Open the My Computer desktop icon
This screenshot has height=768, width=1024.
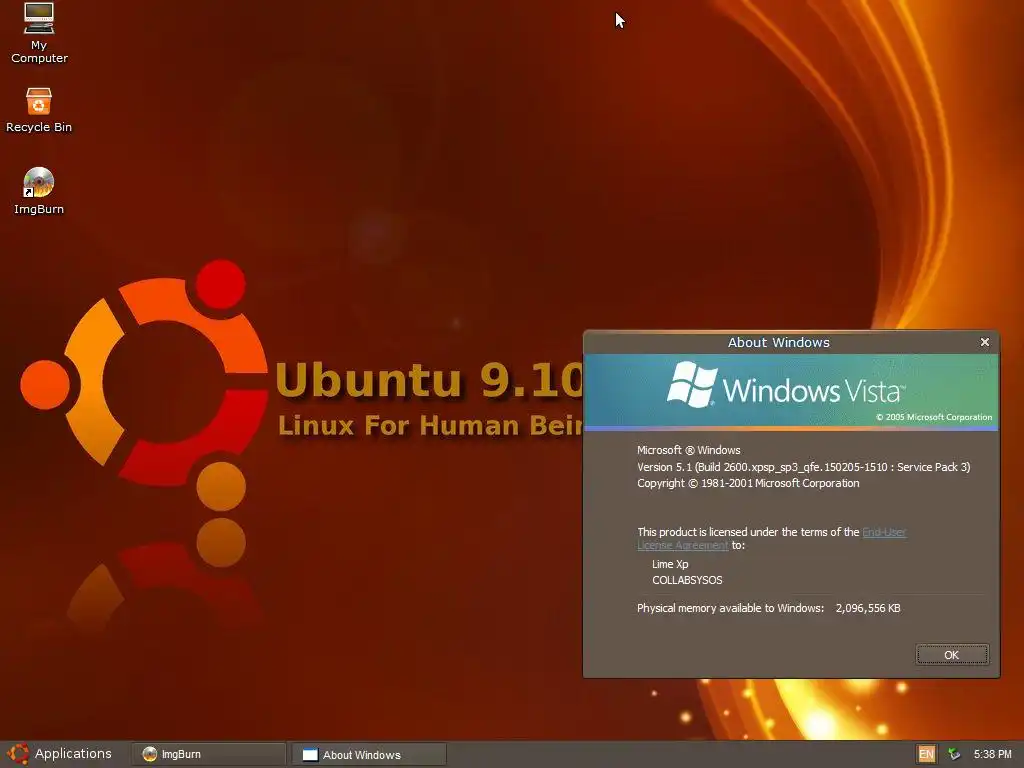(39, 33)
